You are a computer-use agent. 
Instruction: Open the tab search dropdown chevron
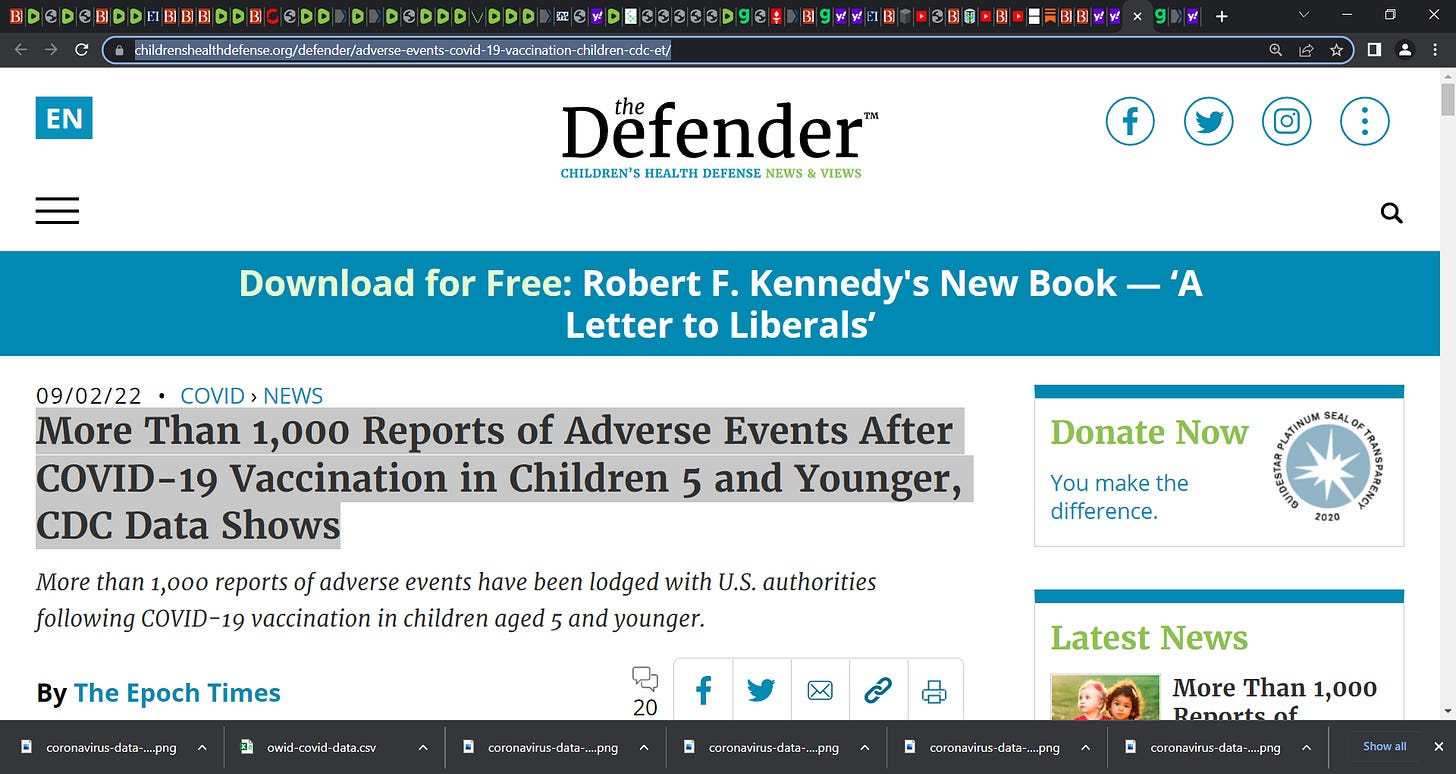pyautogui.click(x=1303, y=15)
